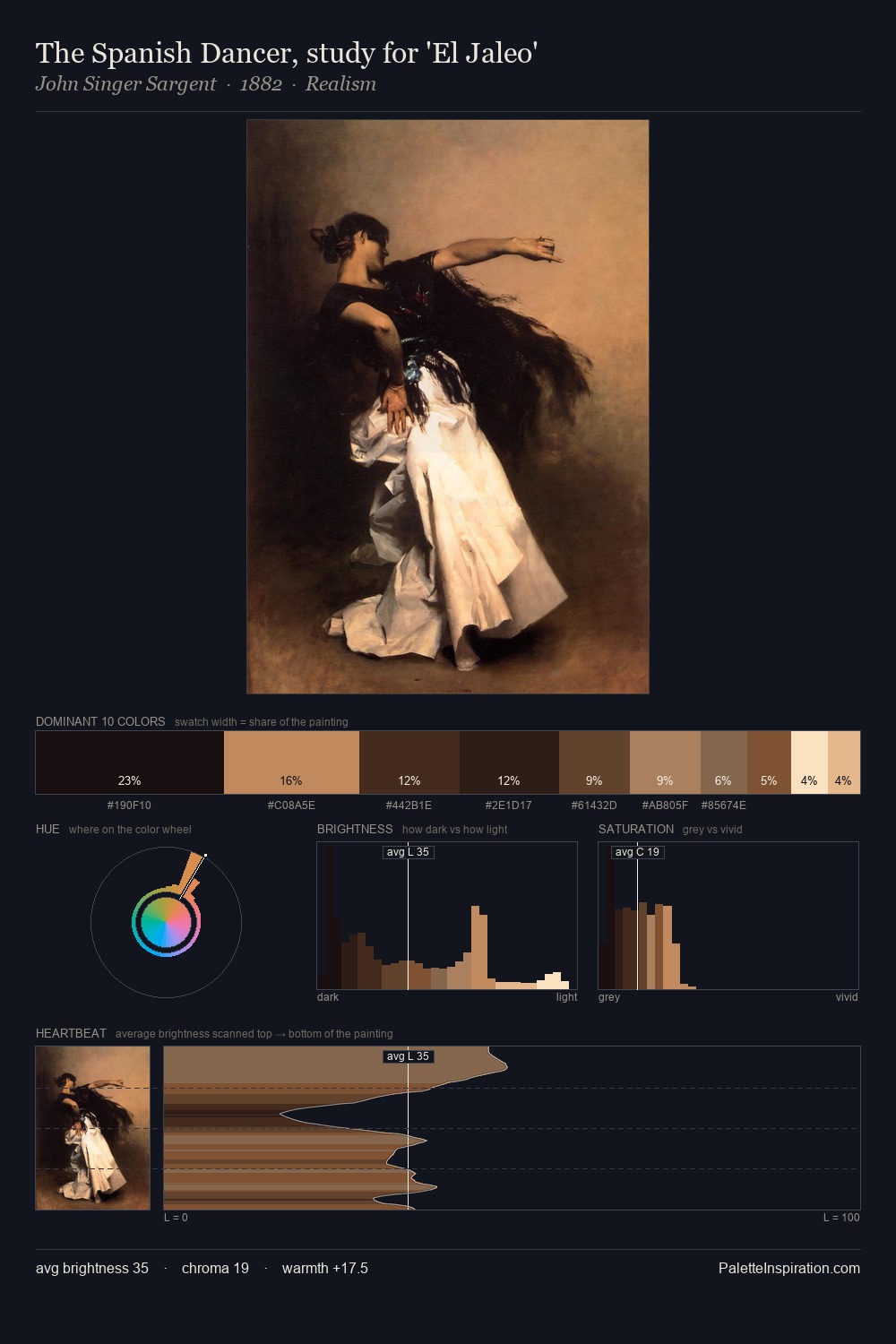Click the tallest tan bar in Brightness histogram
This screenshot has height=1344, width=896.
476,947
